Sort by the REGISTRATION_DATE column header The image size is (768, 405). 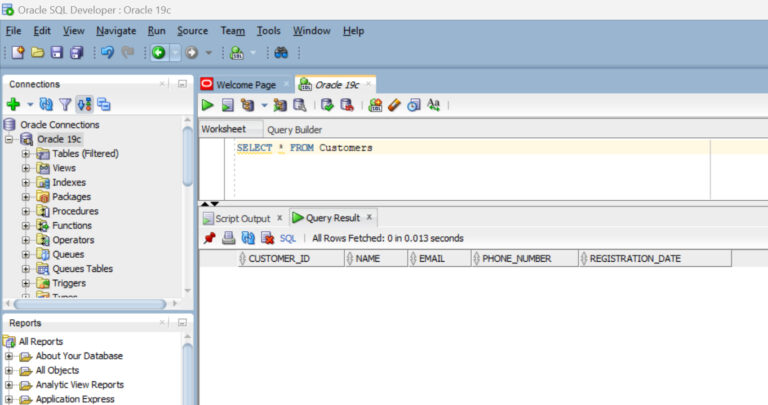[655, 259]
